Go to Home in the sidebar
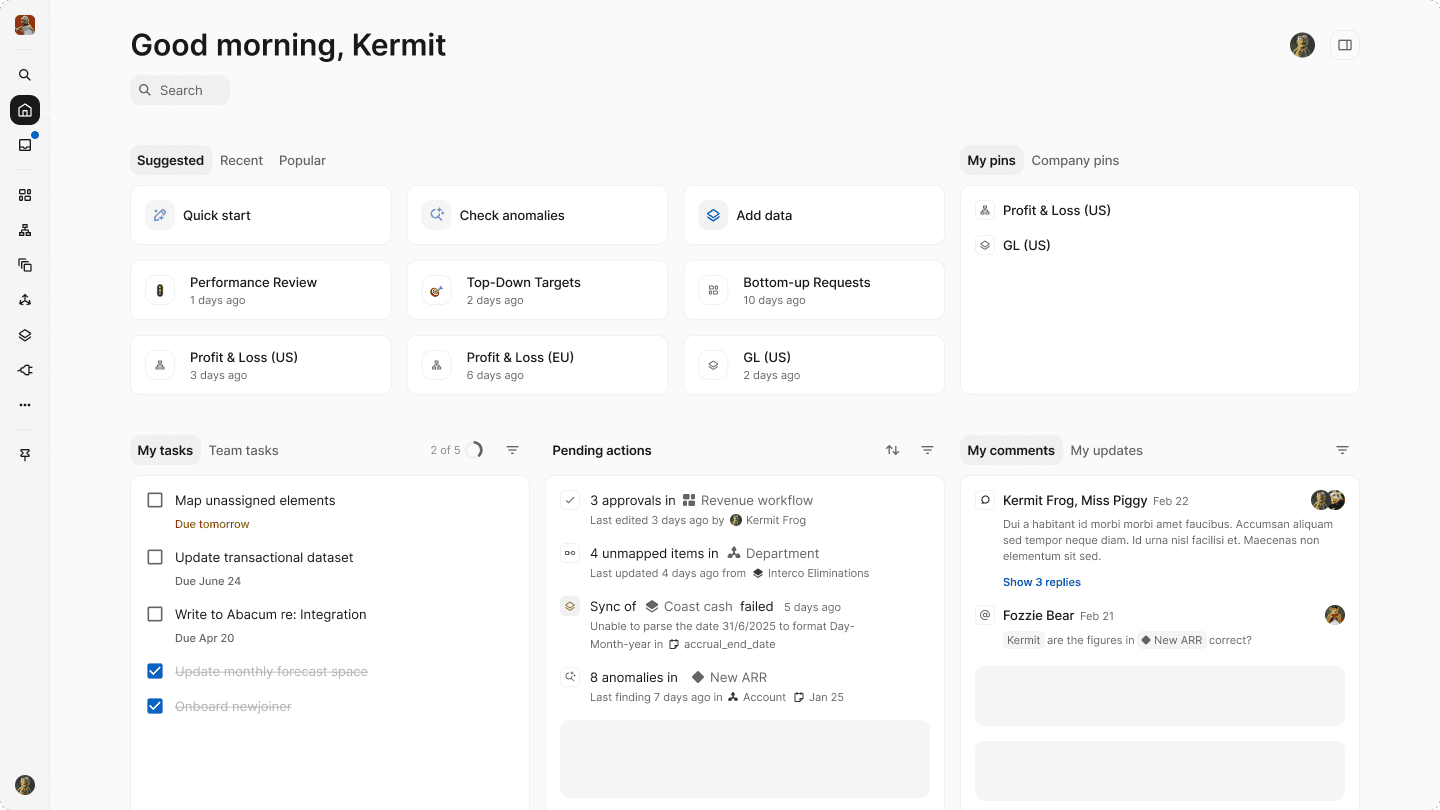The height and width of the screenshot is (810, 1440). [x=25, y=110]
